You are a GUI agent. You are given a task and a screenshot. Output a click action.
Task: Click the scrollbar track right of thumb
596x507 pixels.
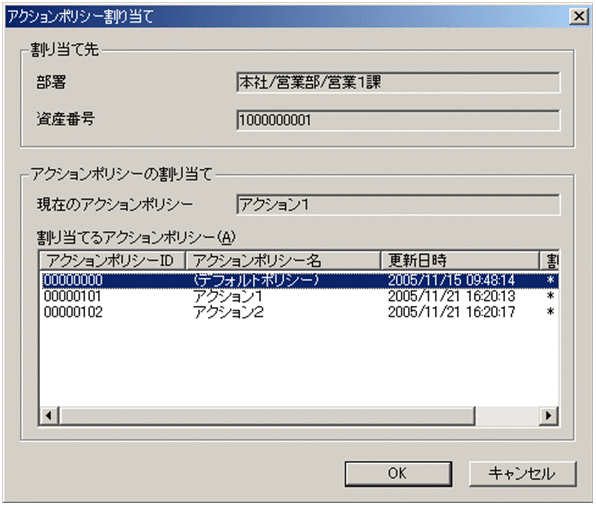coord(507,415)
